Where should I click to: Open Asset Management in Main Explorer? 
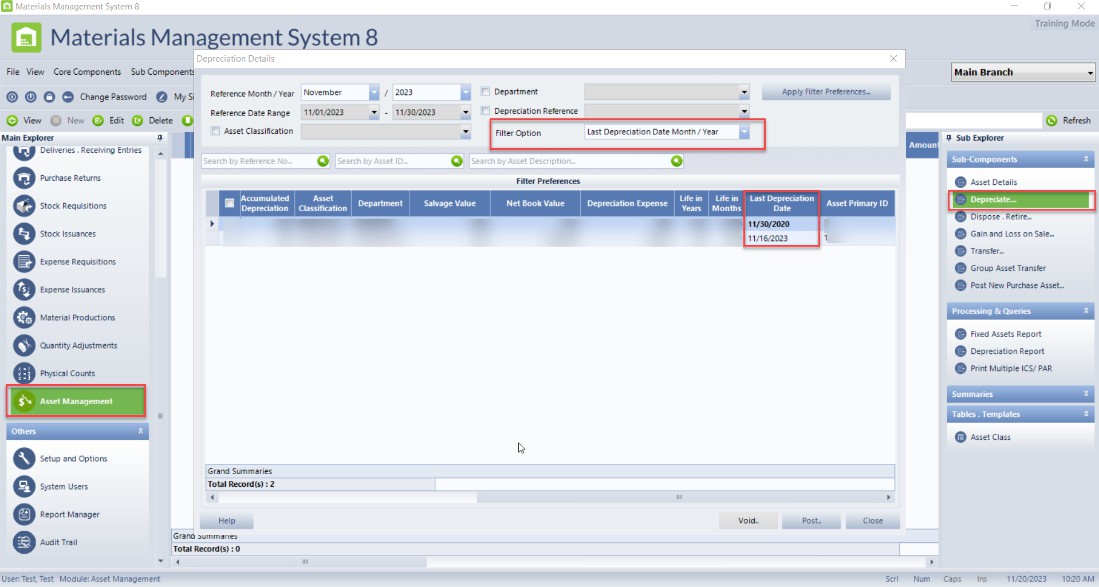[x=76, y=401]
